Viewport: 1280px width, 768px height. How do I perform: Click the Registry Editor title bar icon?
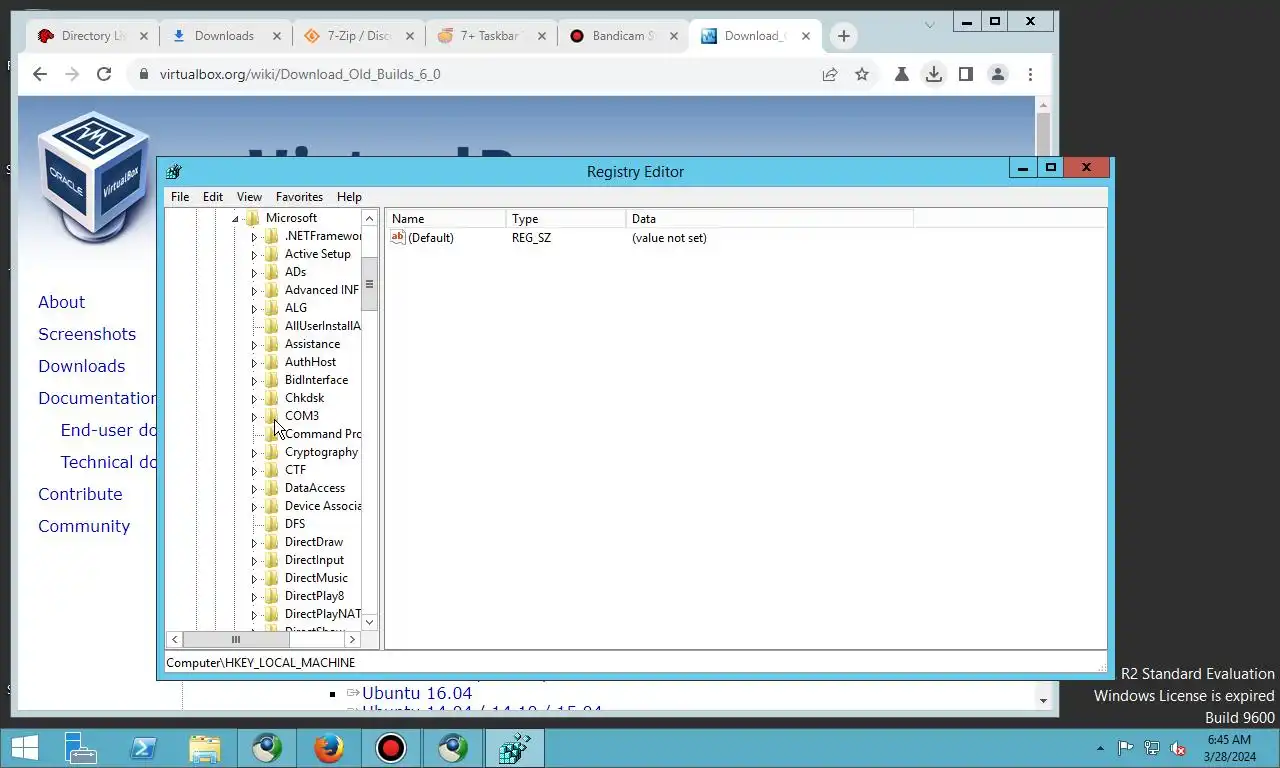point(174,172)
